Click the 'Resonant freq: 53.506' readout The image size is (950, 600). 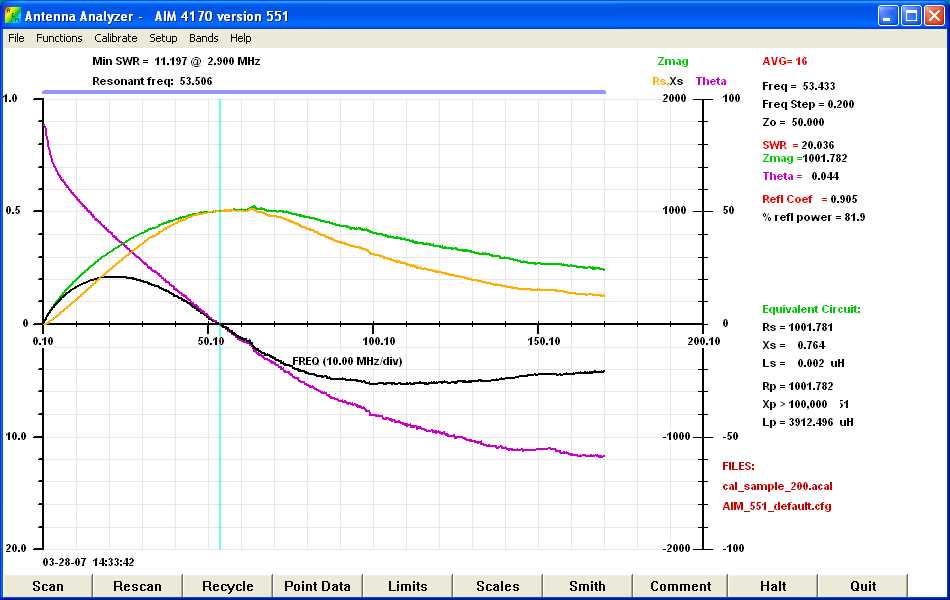(x=152, y=81)
